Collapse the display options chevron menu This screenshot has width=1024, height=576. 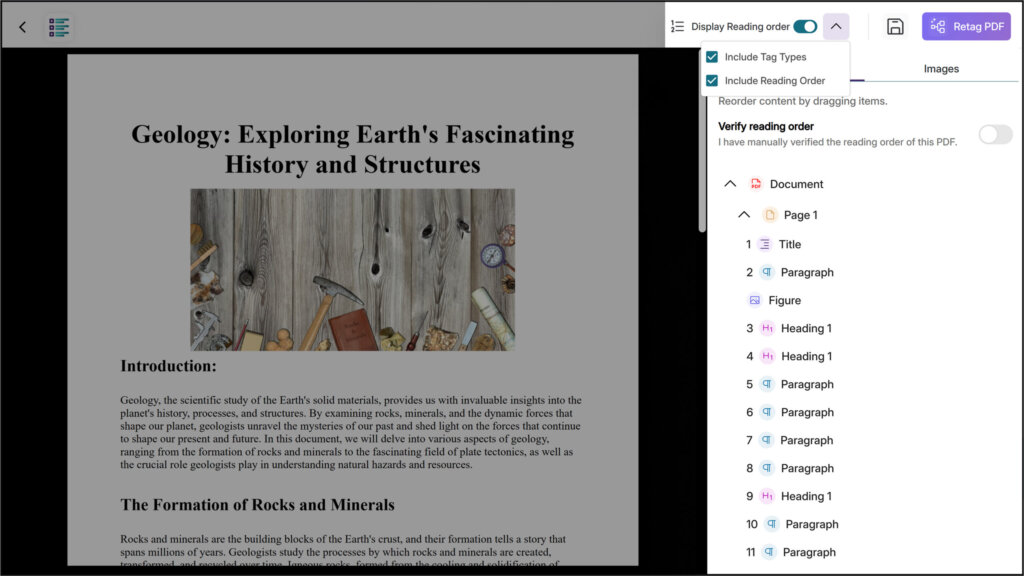click(836, 27)
